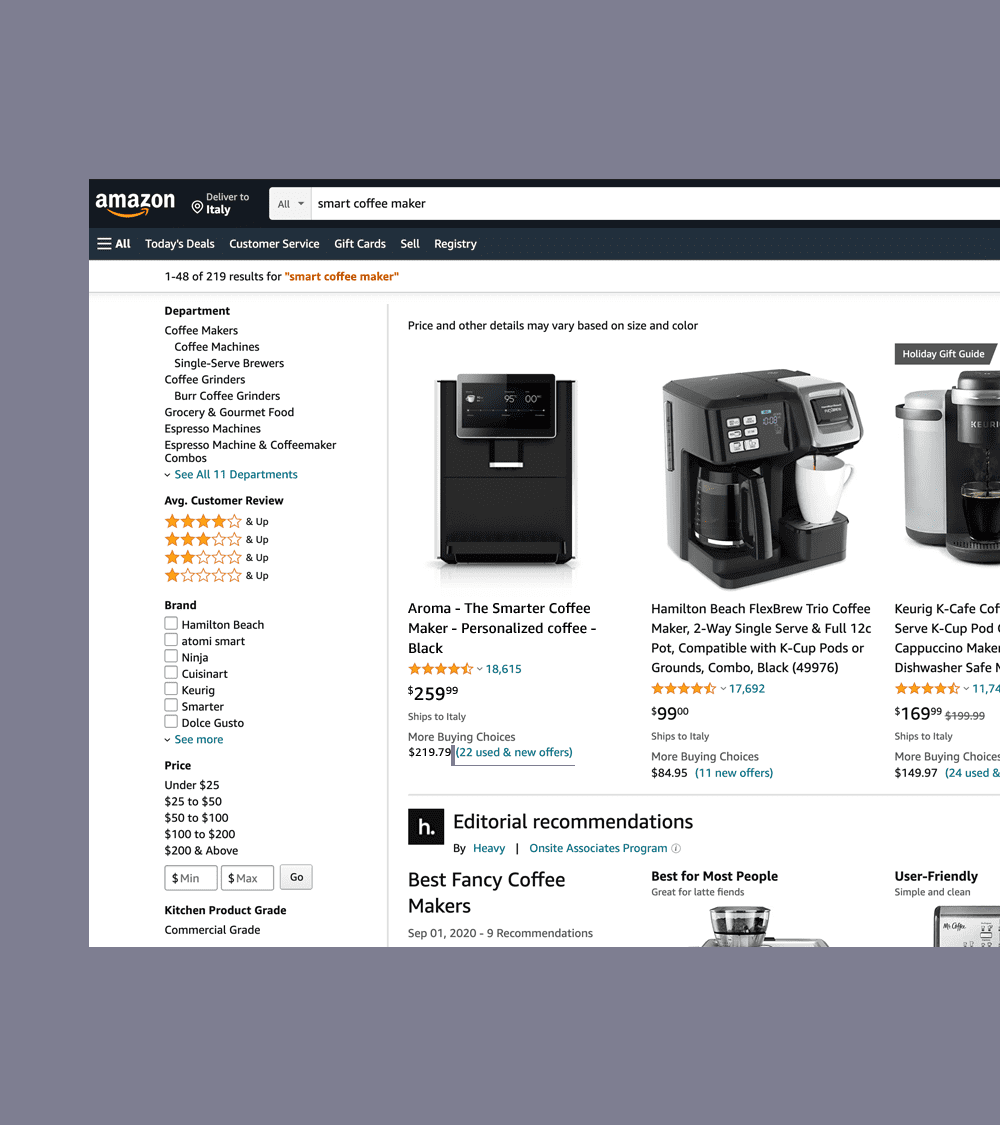Go to Gift Cards navigation item
The image size is (1000, 1125).
[360, 244]
